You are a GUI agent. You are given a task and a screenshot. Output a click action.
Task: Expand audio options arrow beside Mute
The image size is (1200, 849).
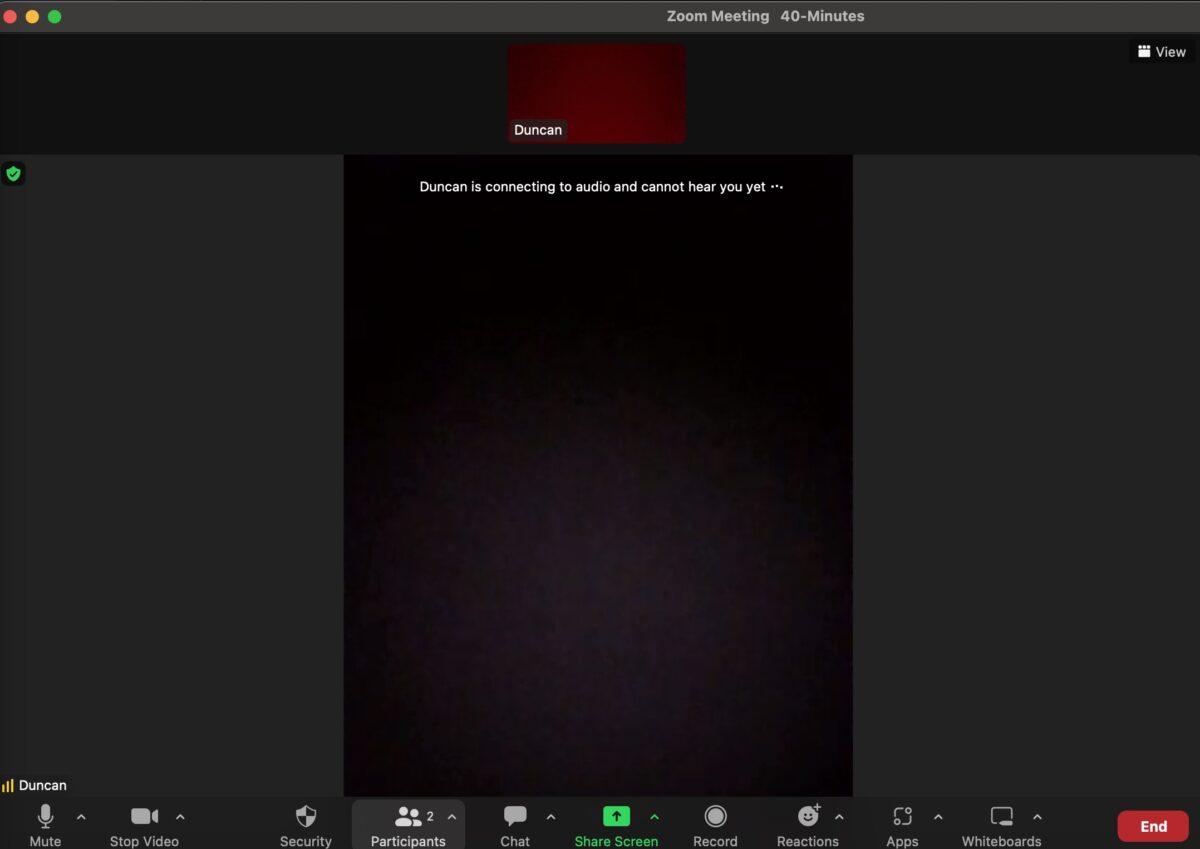click(x=81, y=817)
